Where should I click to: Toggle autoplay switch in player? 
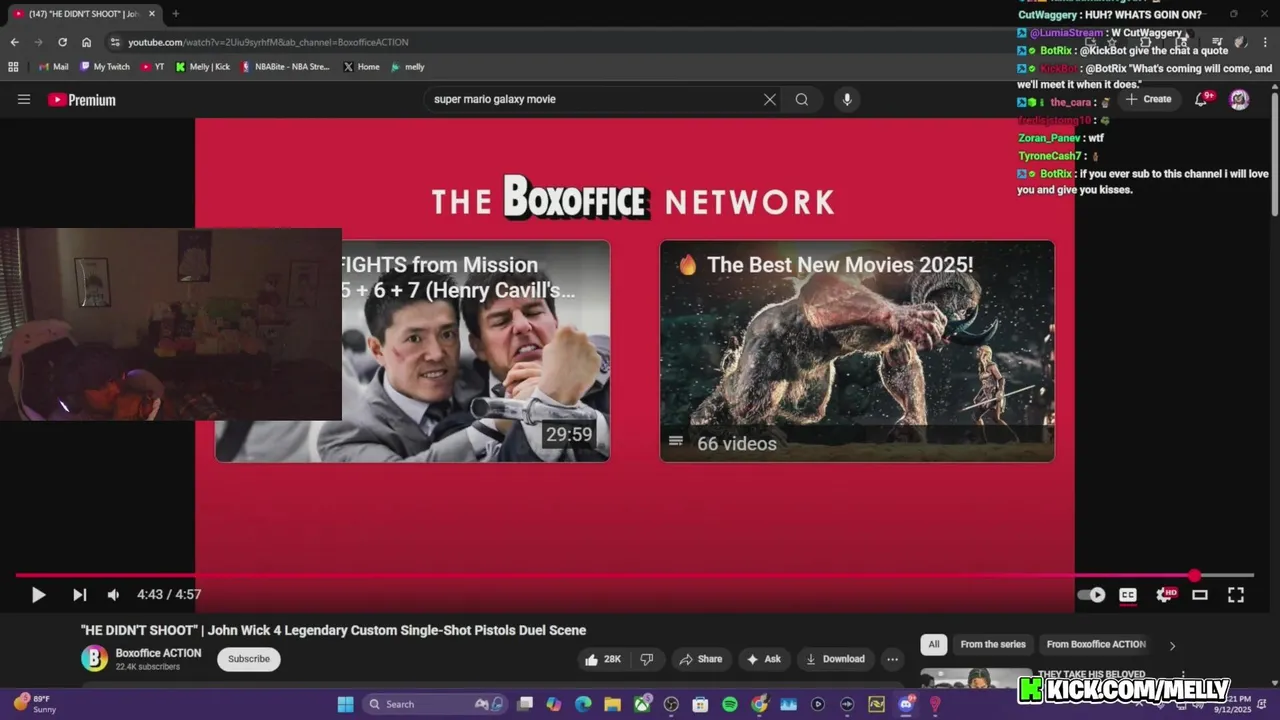[x=1091, y=595]
